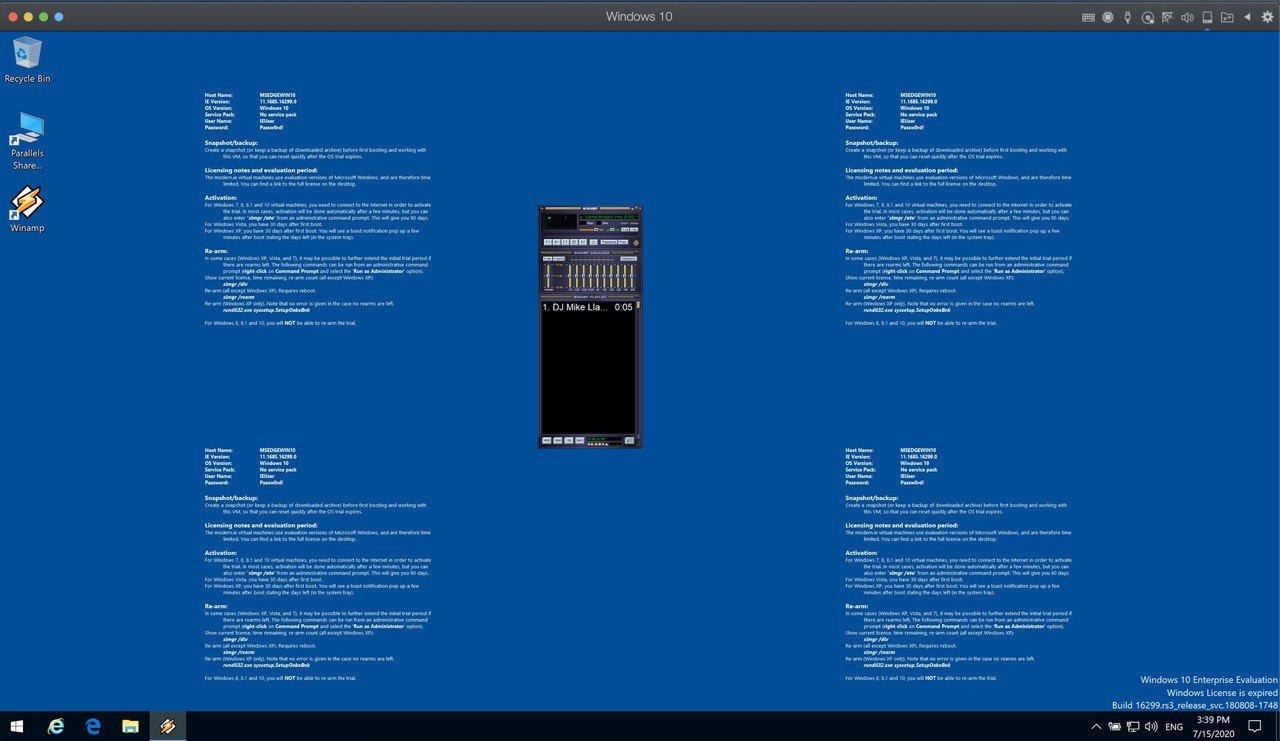Screen dimensions: 1280x741
Task: Click Winamp Previous track button
Action: (x=548, y=242)
